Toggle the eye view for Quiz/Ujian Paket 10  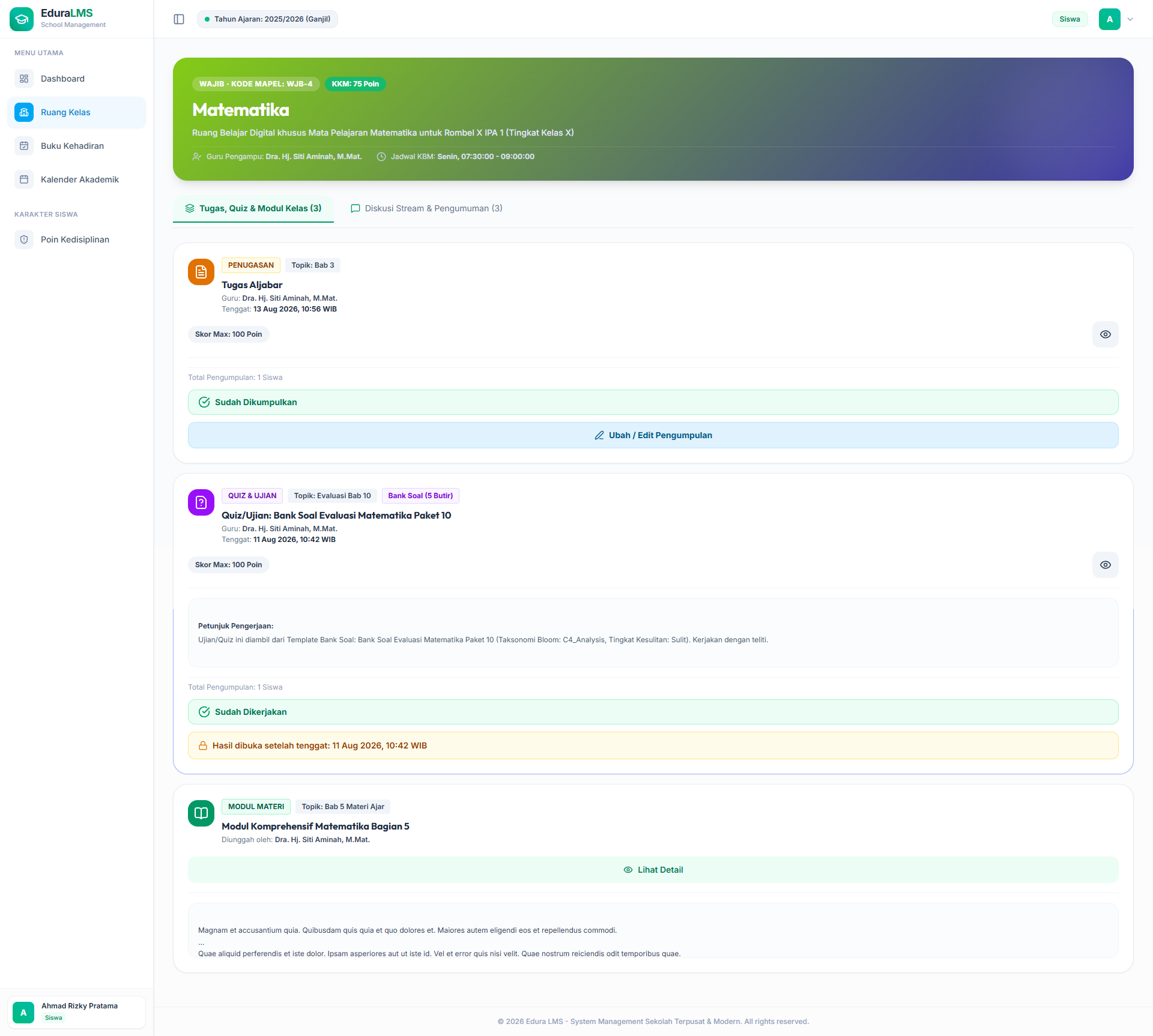pyautogui.click(x=1106, y=565)
